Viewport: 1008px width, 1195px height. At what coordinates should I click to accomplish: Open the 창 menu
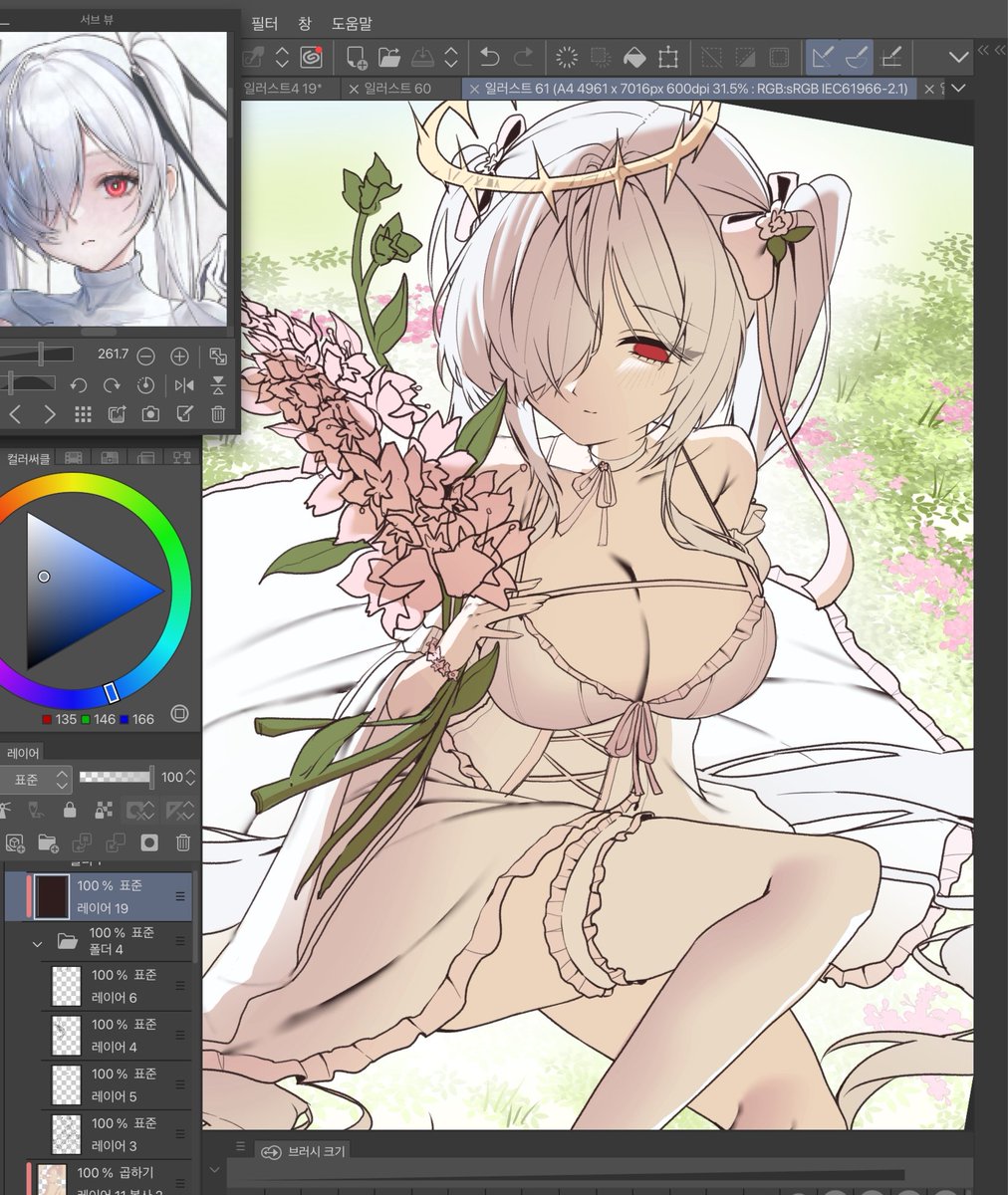coord(305,22)
